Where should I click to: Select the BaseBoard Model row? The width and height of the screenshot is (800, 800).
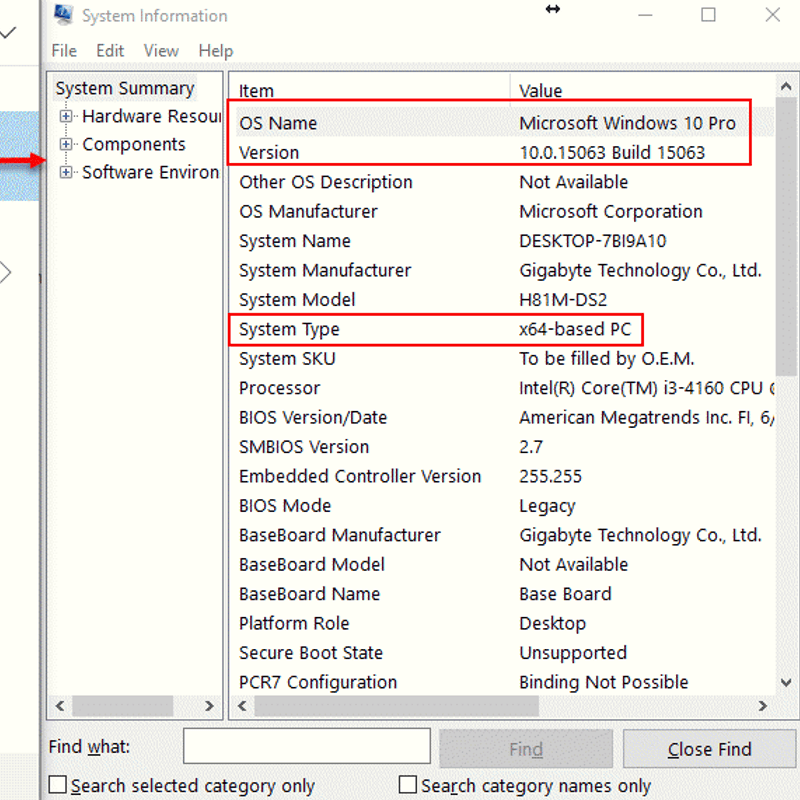(x=505, y=564)
